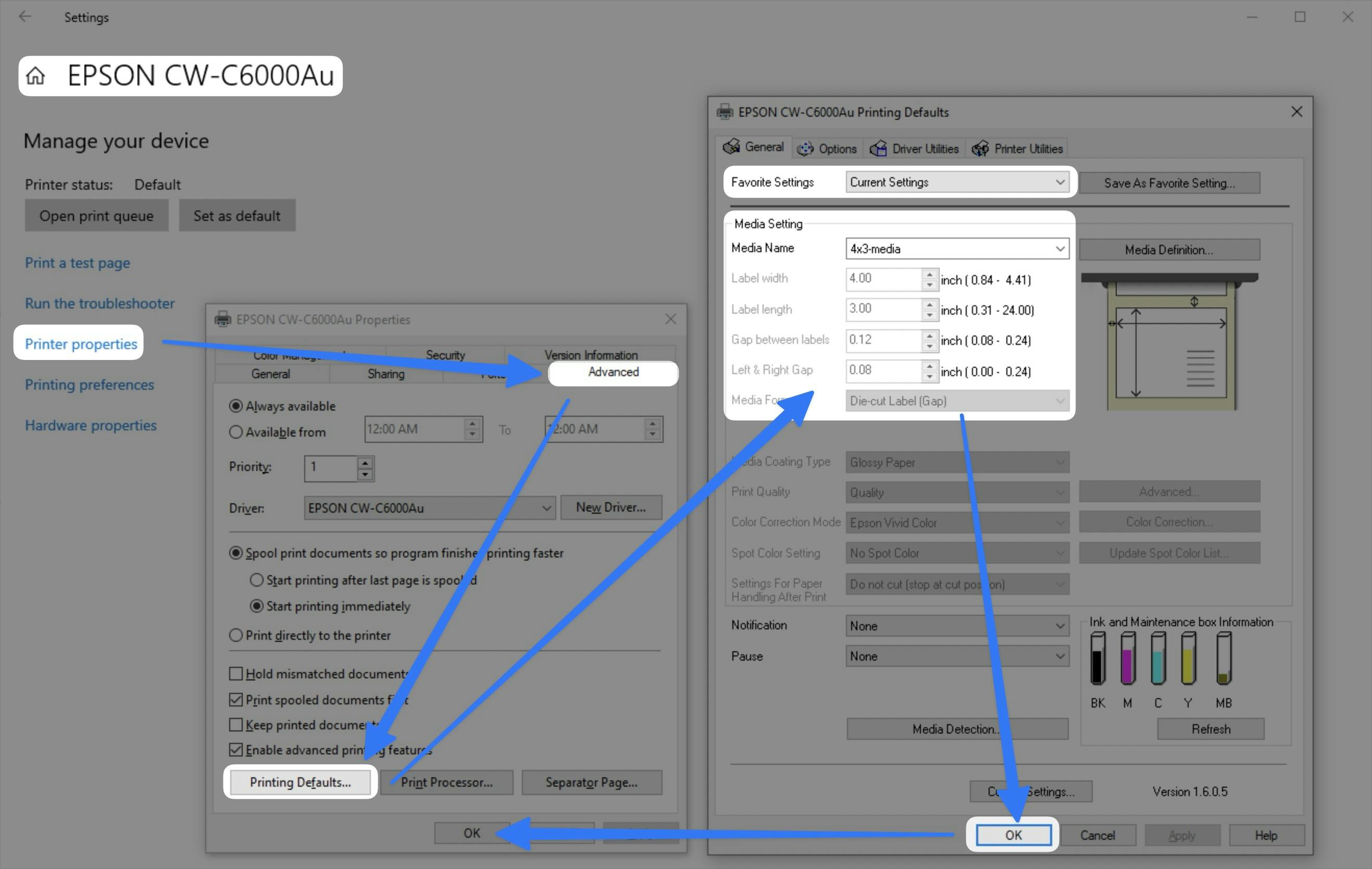
Task: Click the Driver Utilities tab icon
Action: [878, 148]
